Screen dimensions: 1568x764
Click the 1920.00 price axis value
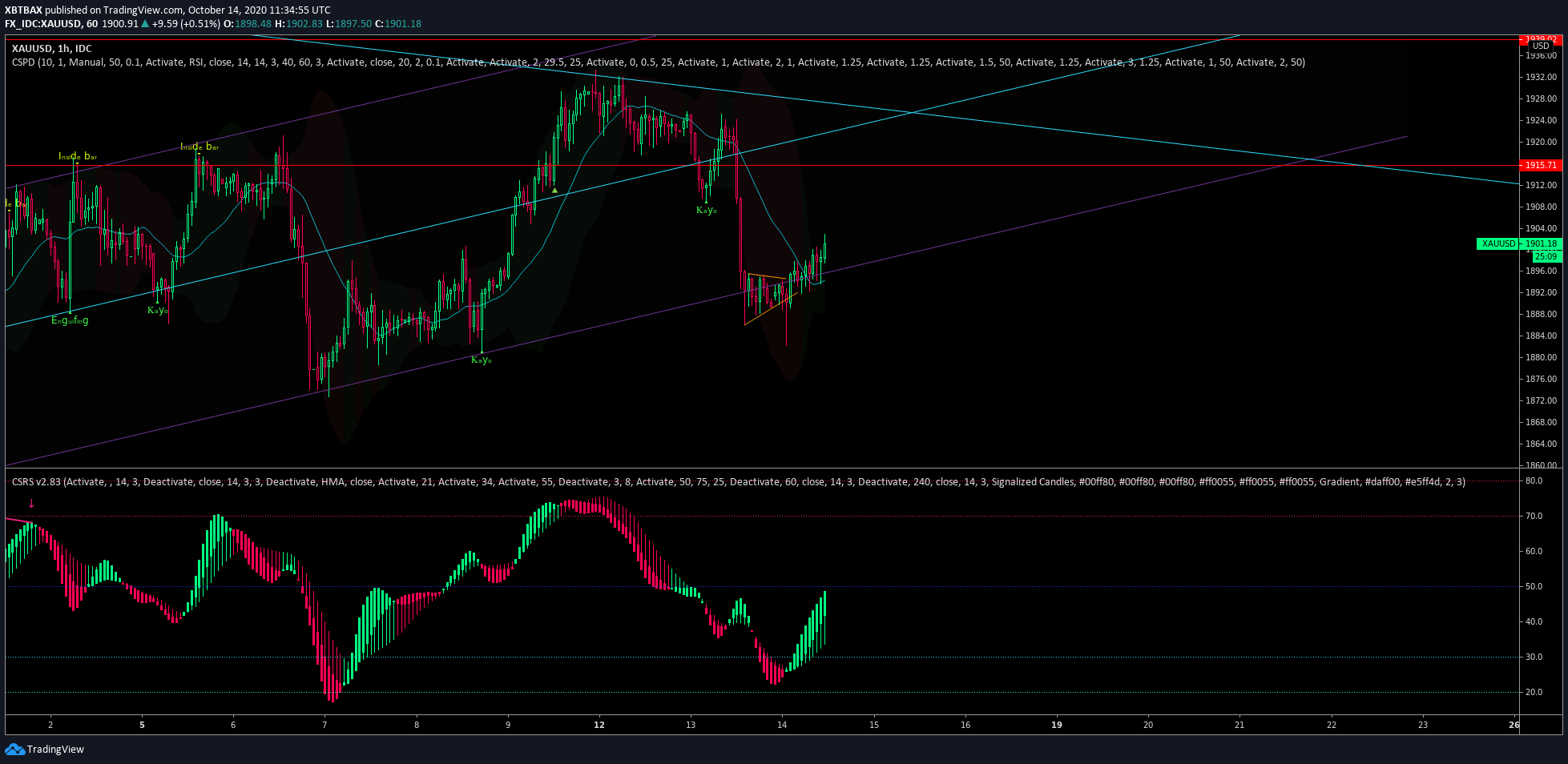1542,142
